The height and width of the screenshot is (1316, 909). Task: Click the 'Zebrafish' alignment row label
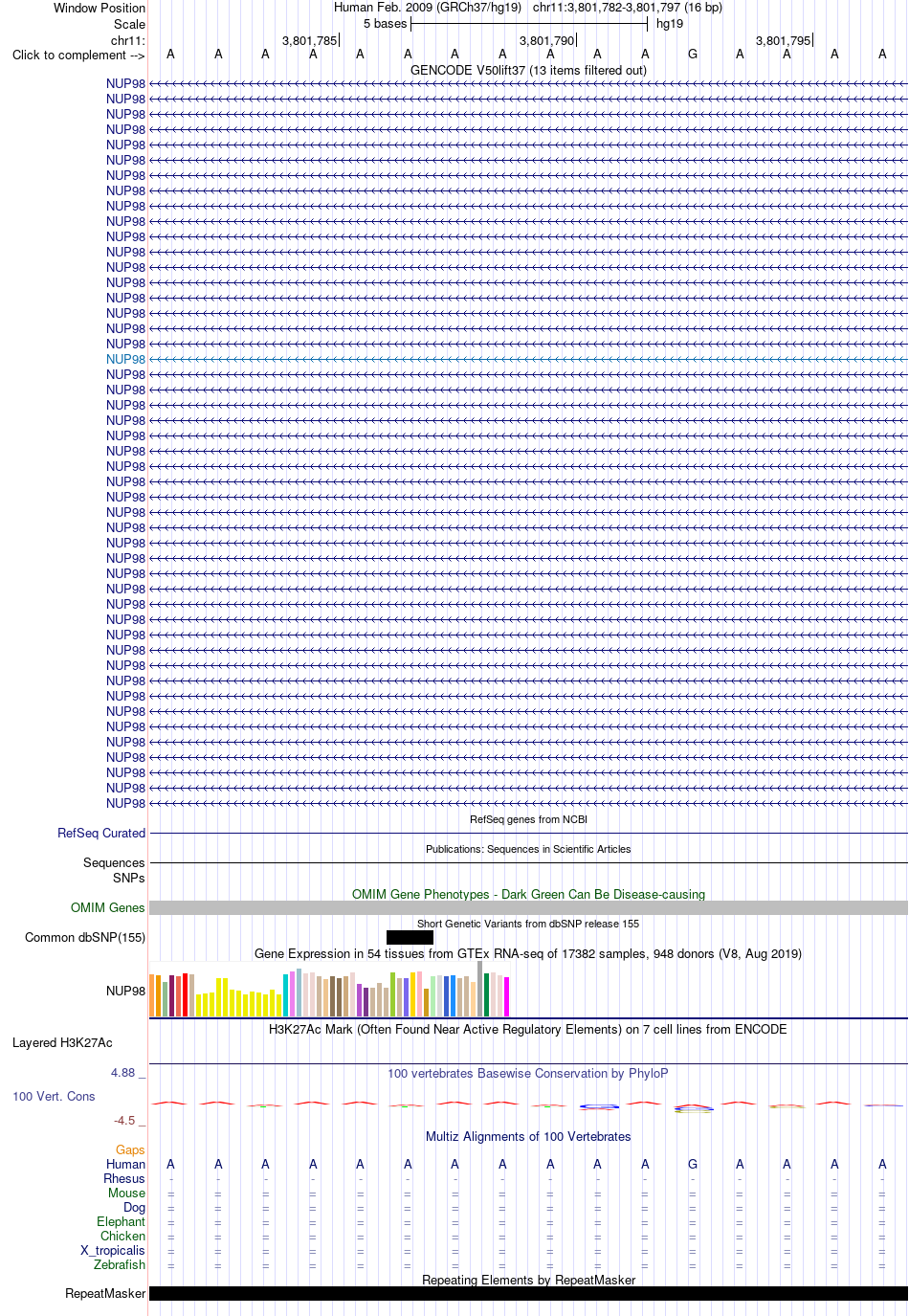[120, 1264]
